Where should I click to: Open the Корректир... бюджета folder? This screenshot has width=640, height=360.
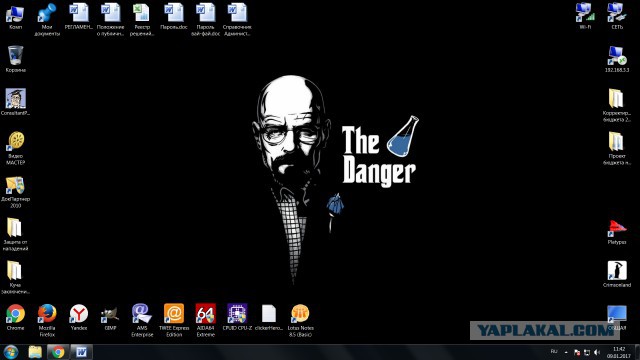click(x=617, y=105)
